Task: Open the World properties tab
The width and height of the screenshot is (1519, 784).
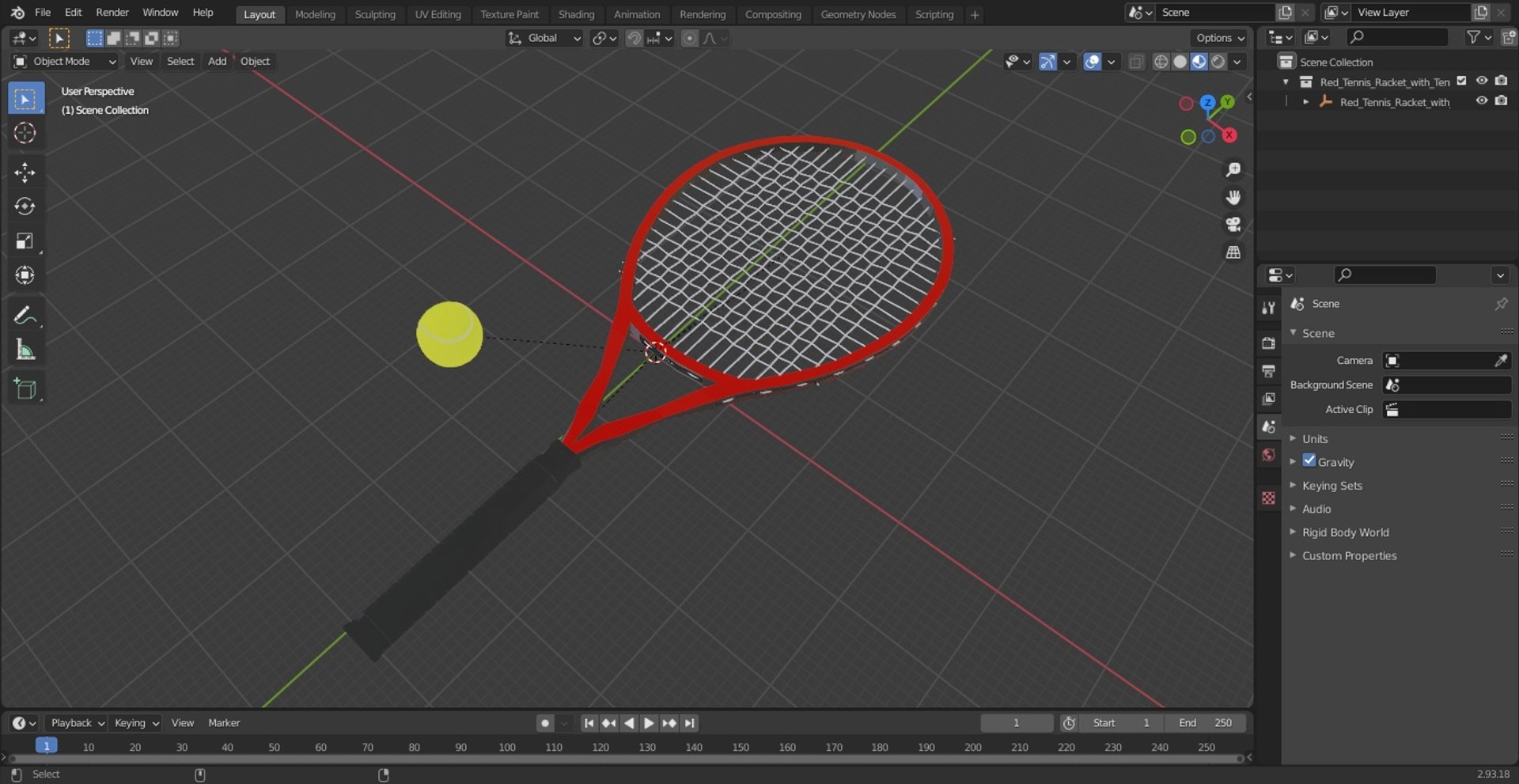Action: tap(1269, 455)
